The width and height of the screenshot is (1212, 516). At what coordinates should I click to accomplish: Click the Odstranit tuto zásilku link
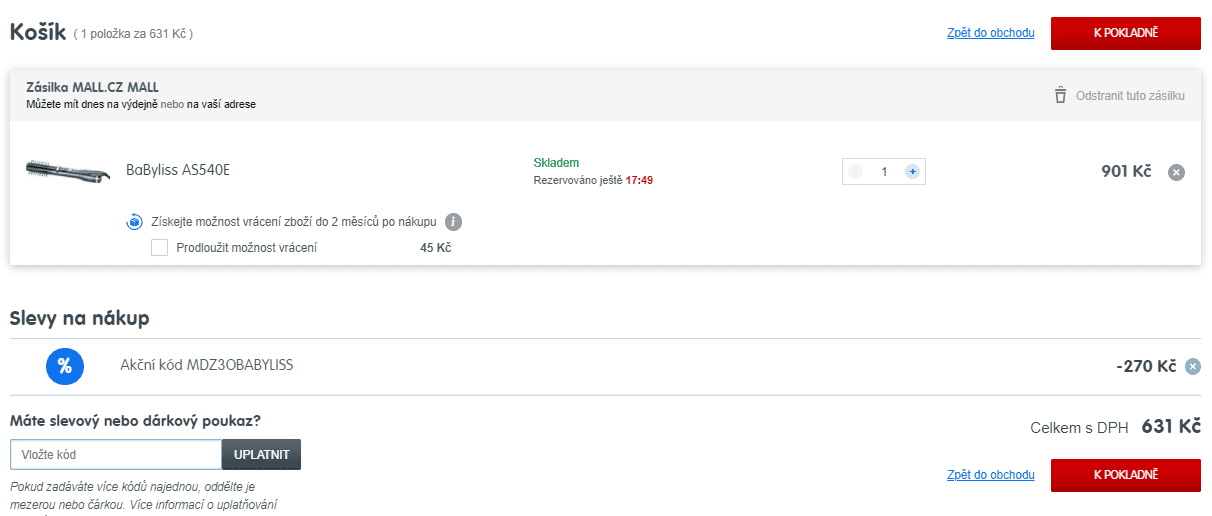click(x=1130, y=96)
